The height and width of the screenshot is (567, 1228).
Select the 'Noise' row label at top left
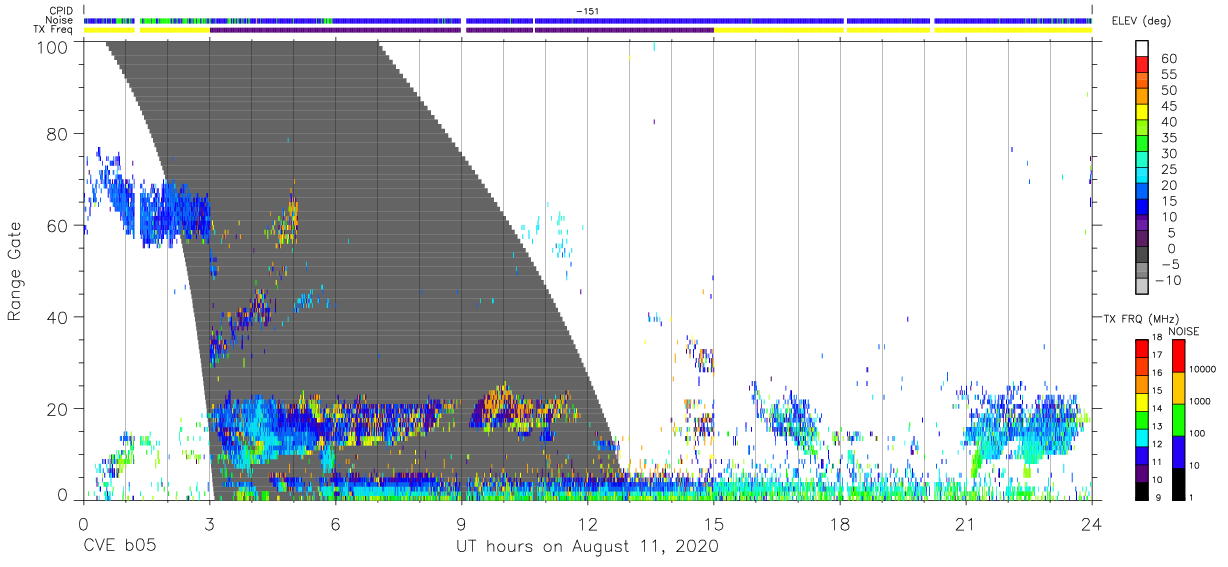tap(61, 20)
